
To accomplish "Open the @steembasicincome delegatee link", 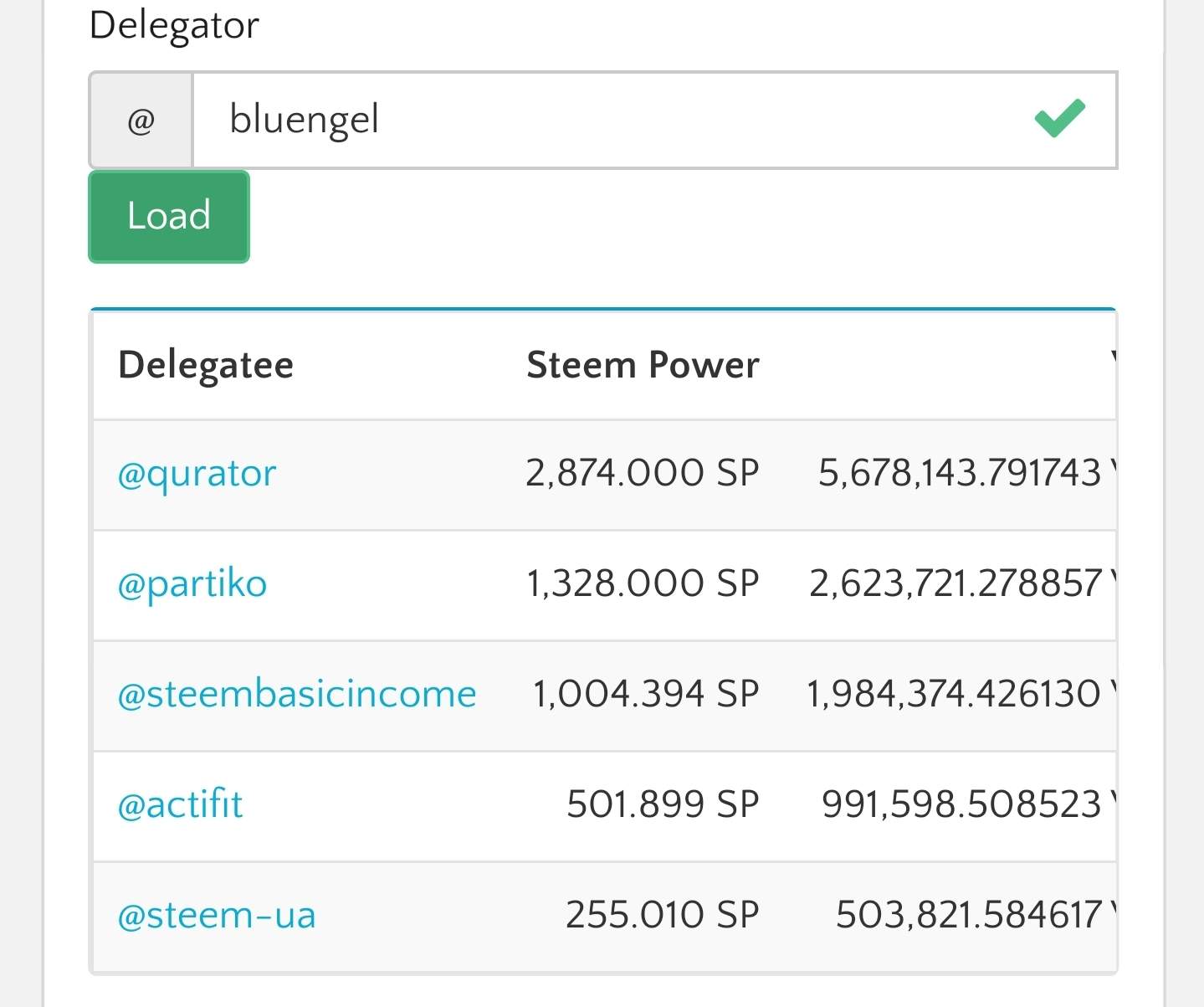I will (x=298, y=695).
